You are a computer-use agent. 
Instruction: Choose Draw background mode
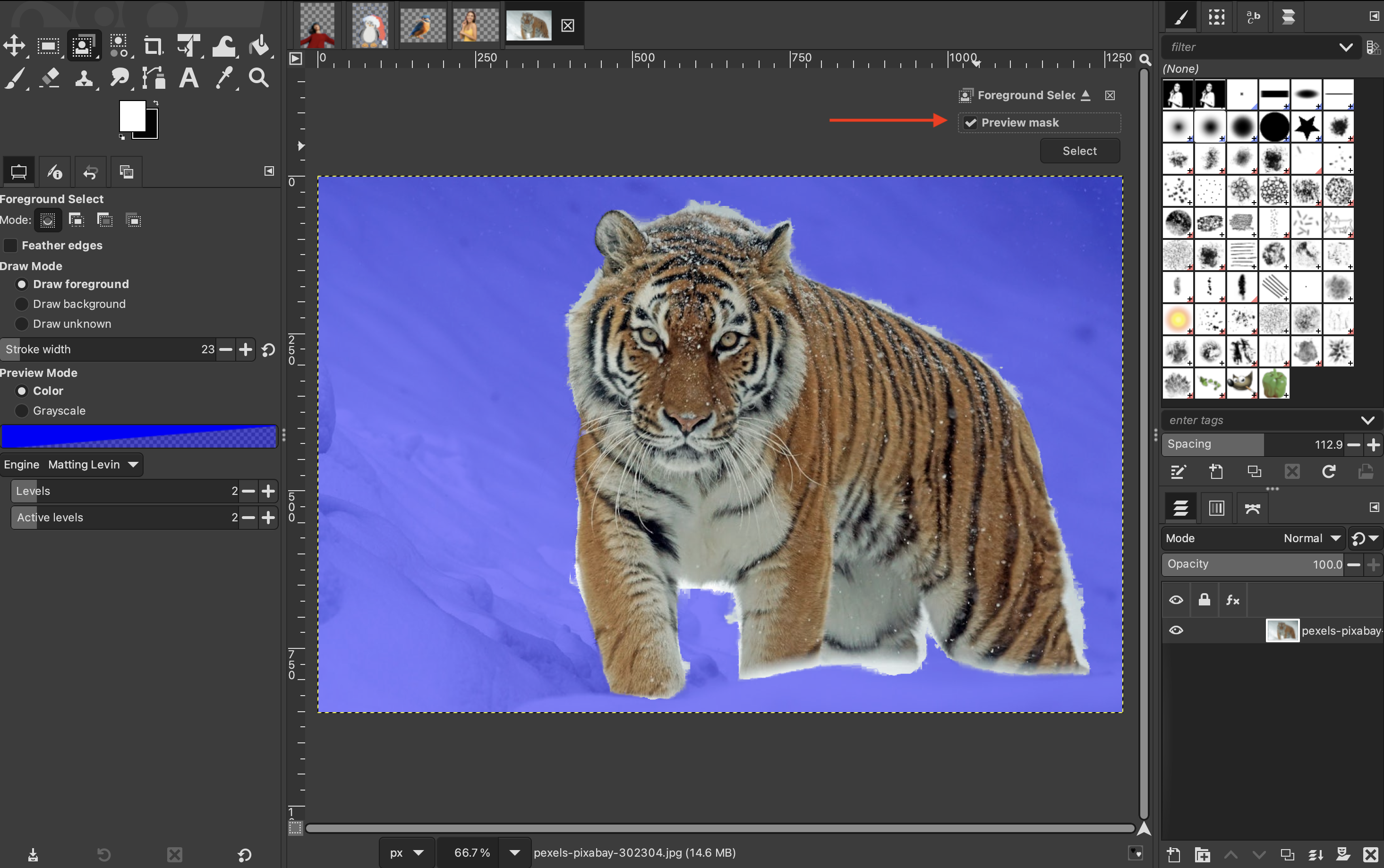[x=22, y=304]
